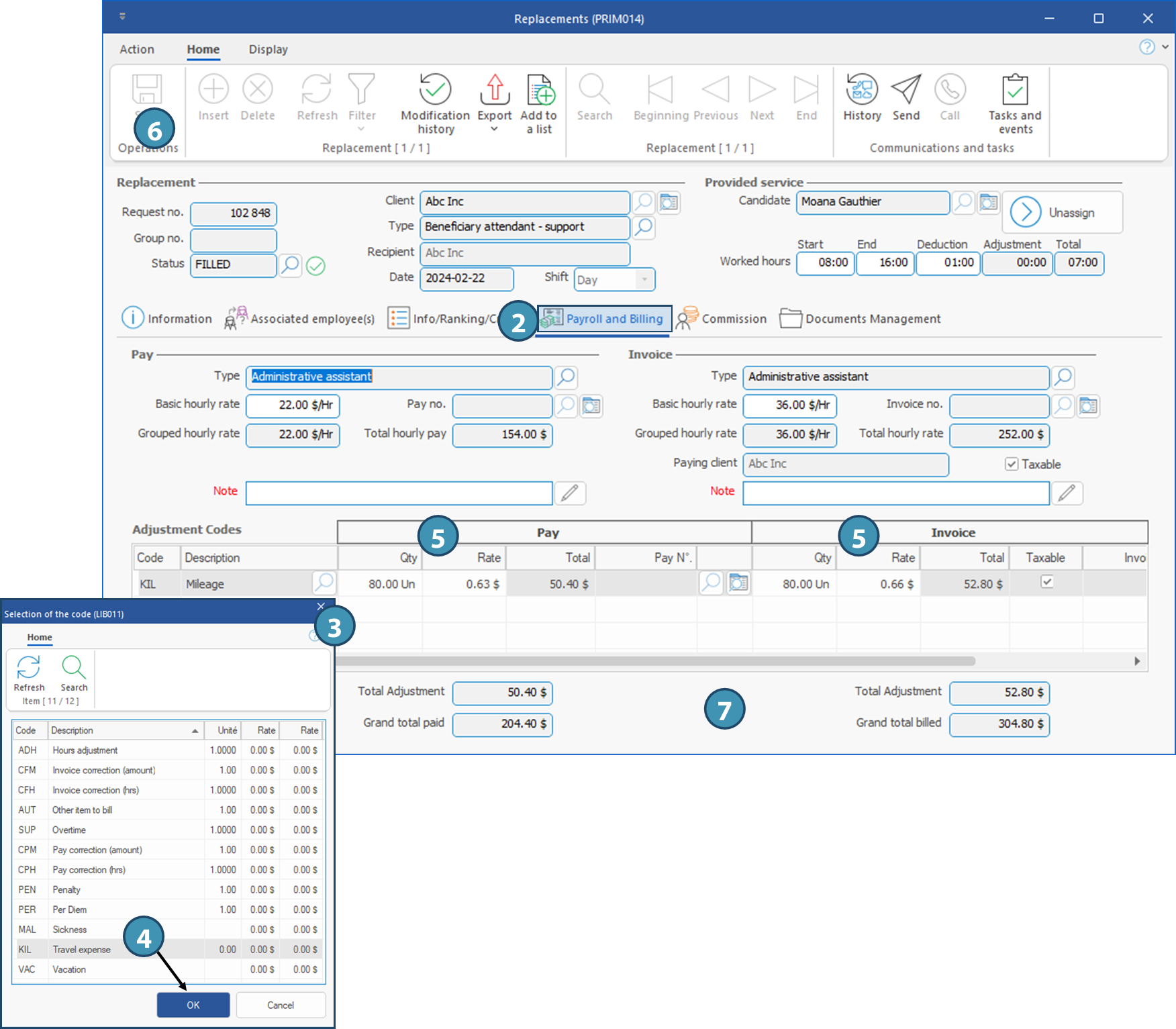The image size is (1176, 1029).
Task: Expand the Export dropdown arrow
Action: 494,130
